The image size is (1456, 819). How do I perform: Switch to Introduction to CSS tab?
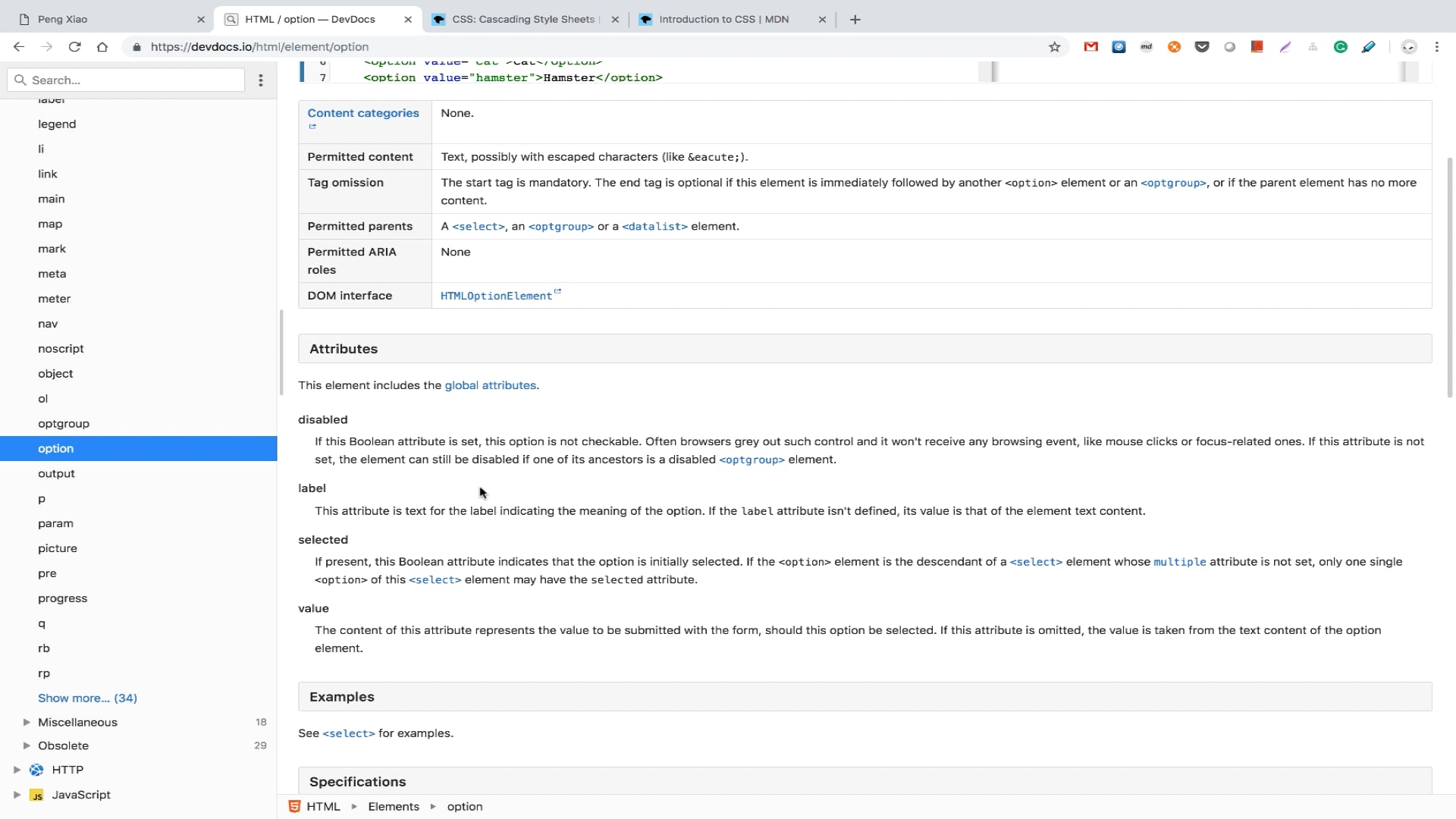(x=723, y=20)
